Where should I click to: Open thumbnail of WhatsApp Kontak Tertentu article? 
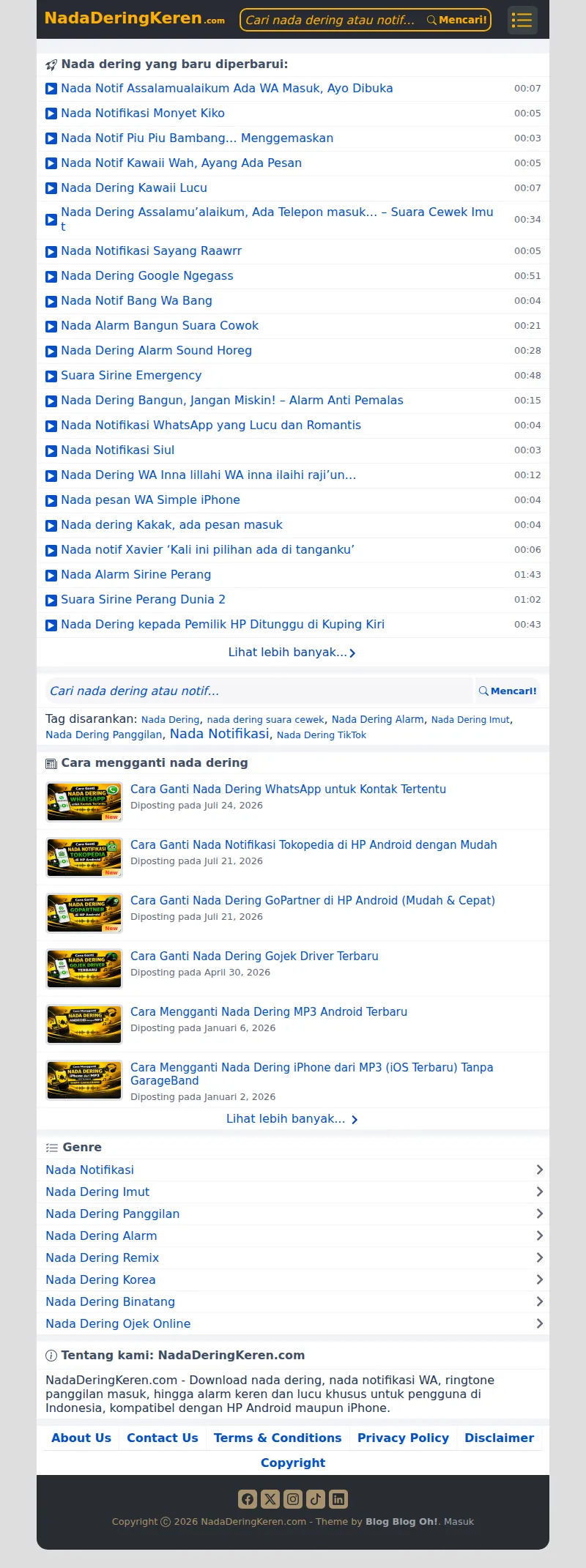[x=84, y=802]
